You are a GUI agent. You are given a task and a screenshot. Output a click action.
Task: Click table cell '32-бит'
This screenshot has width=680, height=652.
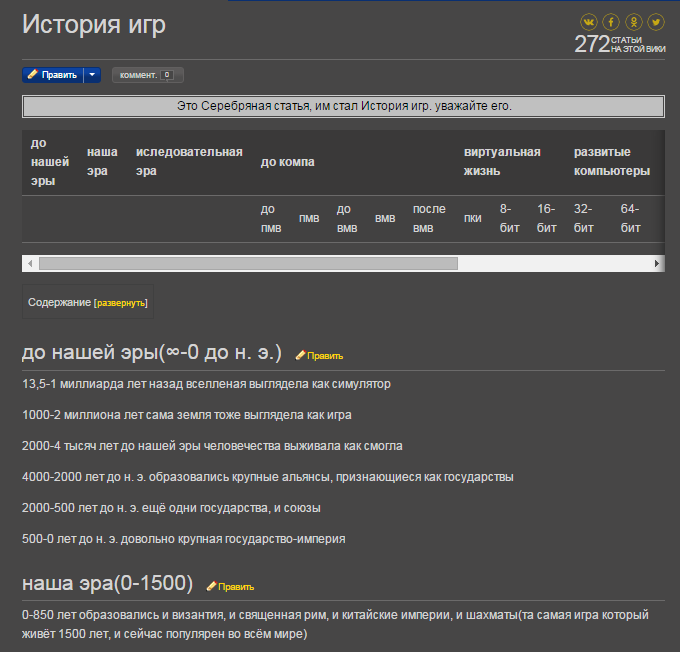[x=583, y=219]
